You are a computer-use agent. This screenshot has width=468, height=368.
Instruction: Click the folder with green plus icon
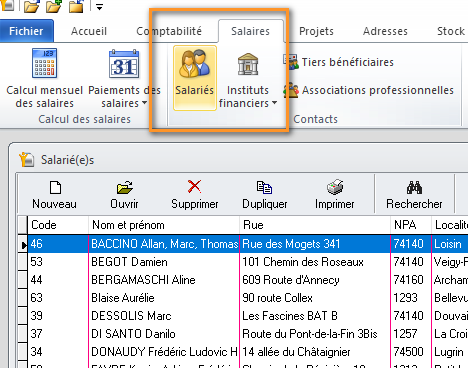tap(54, 6)
